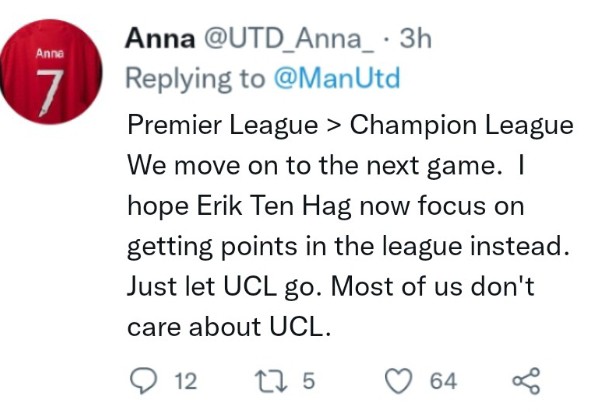Click the number 7 on the avatar jersey

[x=50, y=92]
